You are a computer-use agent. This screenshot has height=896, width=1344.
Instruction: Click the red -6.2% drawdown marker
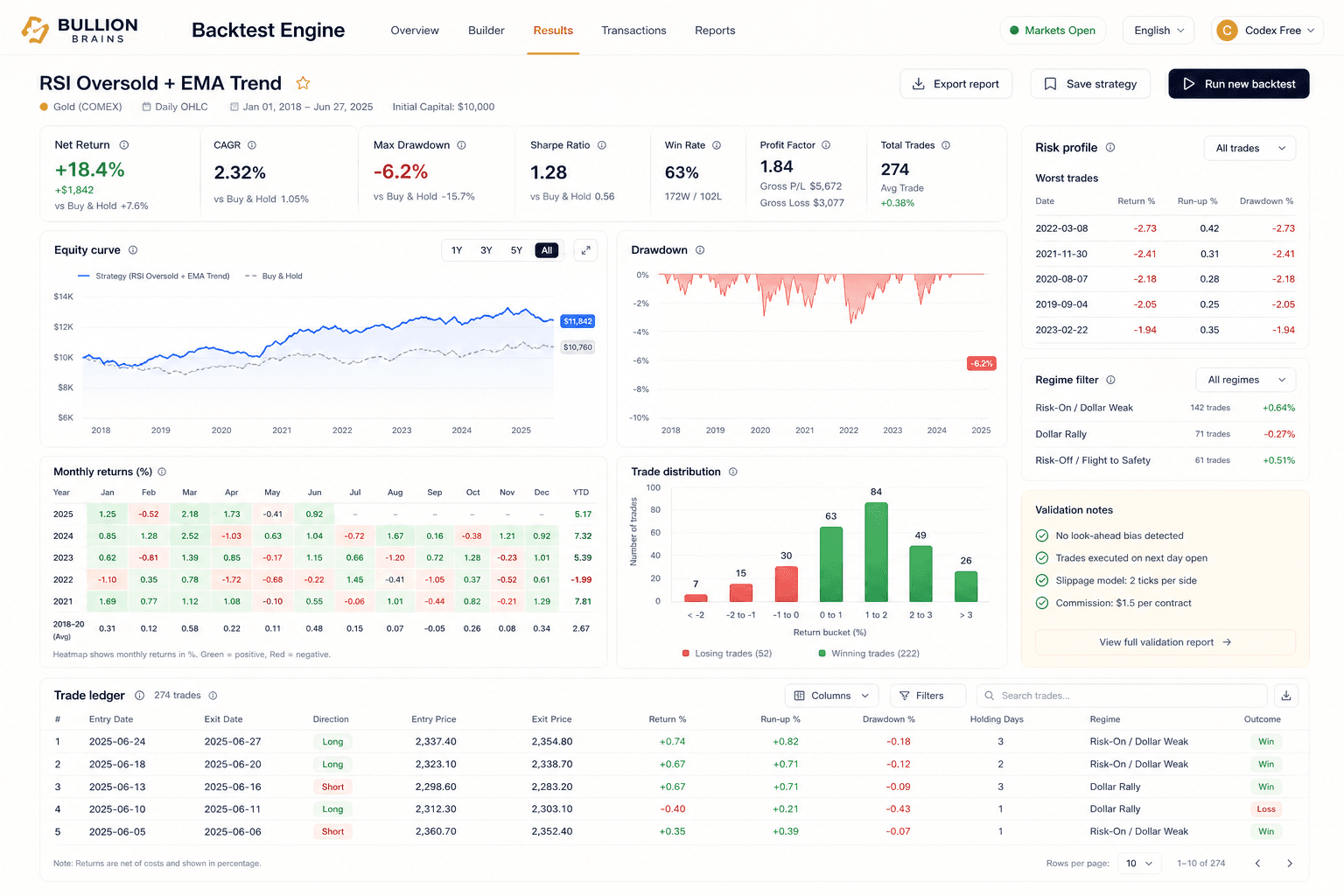pos(982,363)
